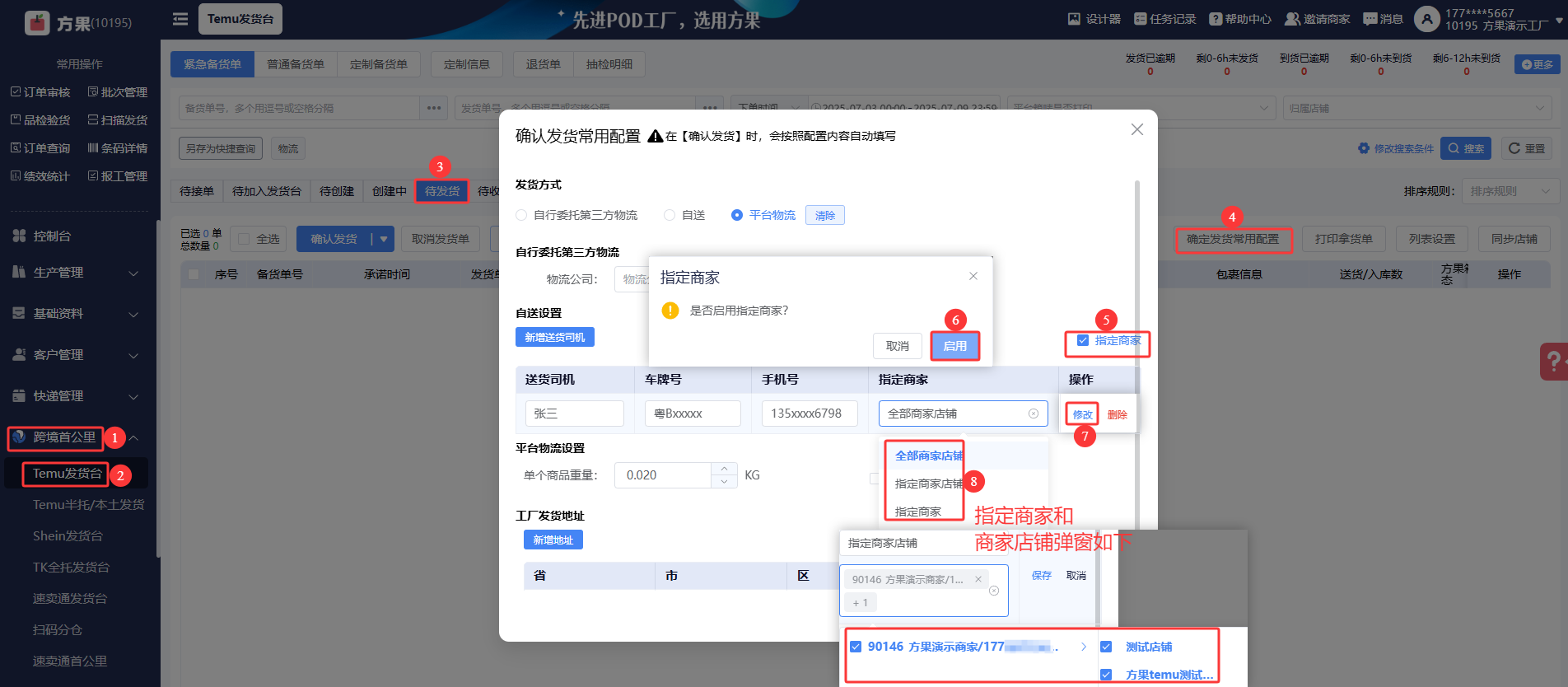Open the 排序规则 dropdown
This screenshot has width=1568, height=687.
pyautogui.click(x=1510, y=191)
